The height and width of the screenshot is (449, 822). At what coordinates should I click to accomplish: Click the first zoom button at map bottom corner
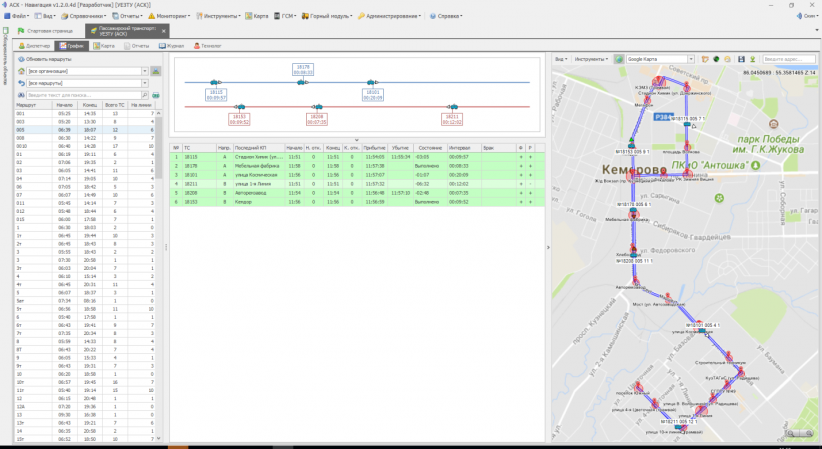tap(791, 433)
